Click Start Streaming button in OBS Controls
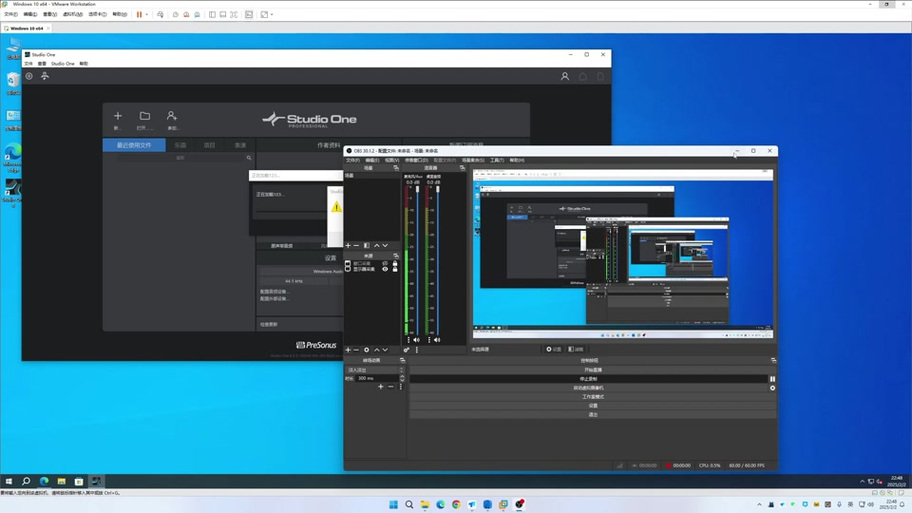The width and height of the screenshot is (912, 513). (x=593, y=370)
